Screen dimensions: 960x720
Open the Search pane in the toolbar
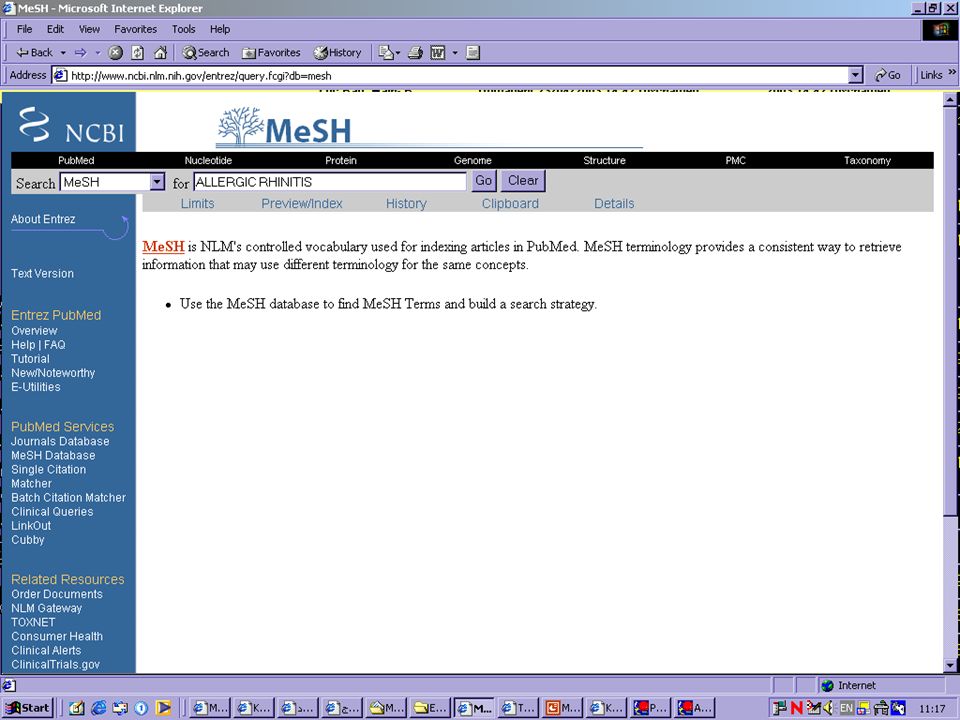[206, 53]
